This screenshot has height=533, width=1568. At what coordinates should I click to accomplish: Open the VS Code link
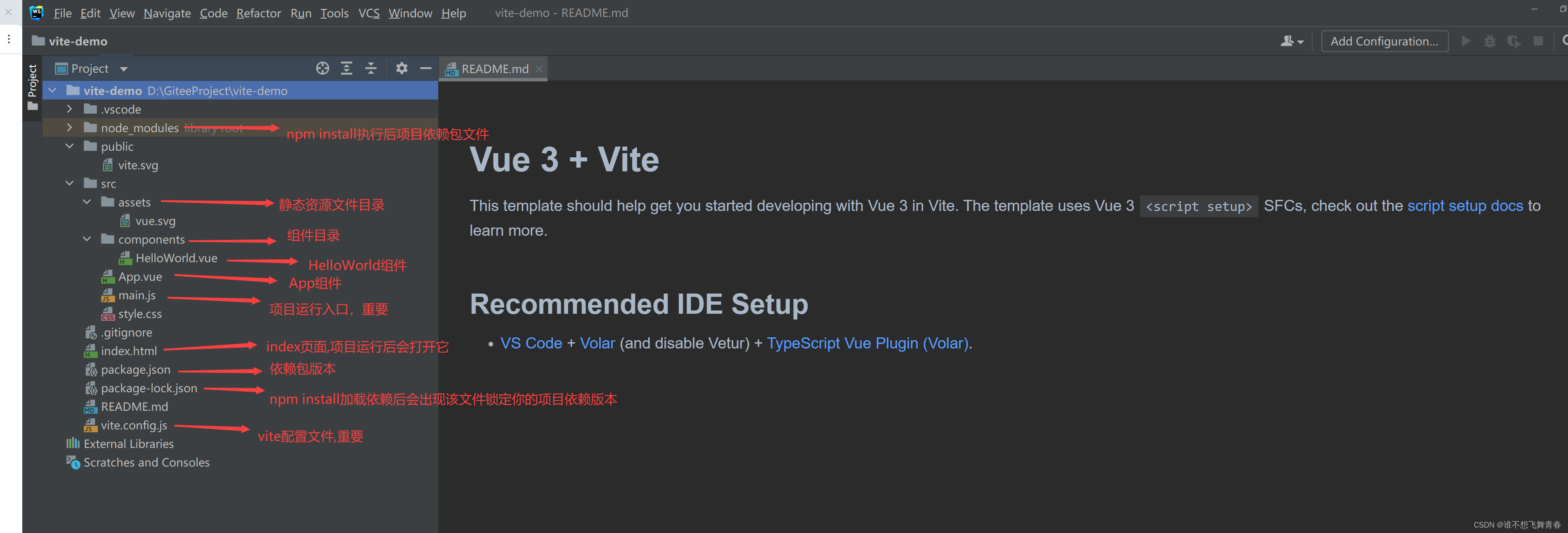tap(531, 343)
